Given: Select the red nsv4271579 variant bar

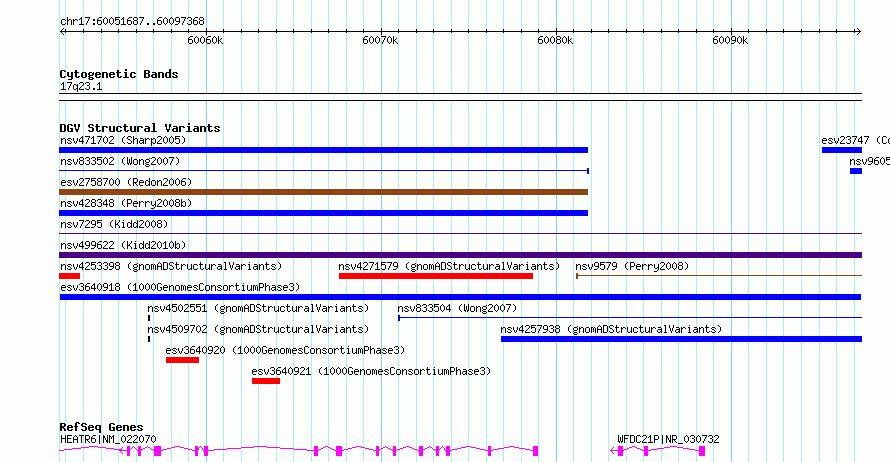Looking at the screenshot, I should (436, 276).
